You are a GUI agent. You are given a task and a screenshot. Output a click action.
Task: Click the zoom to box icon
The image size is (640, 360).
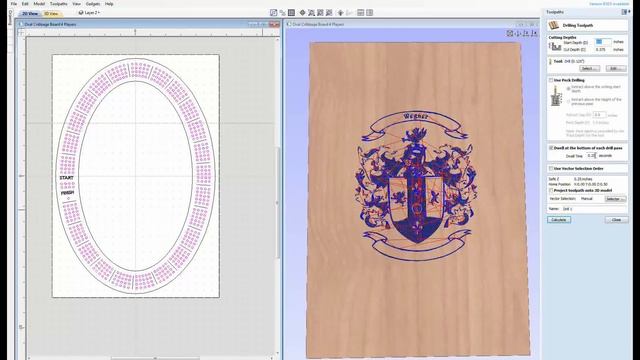pos(311,13)
